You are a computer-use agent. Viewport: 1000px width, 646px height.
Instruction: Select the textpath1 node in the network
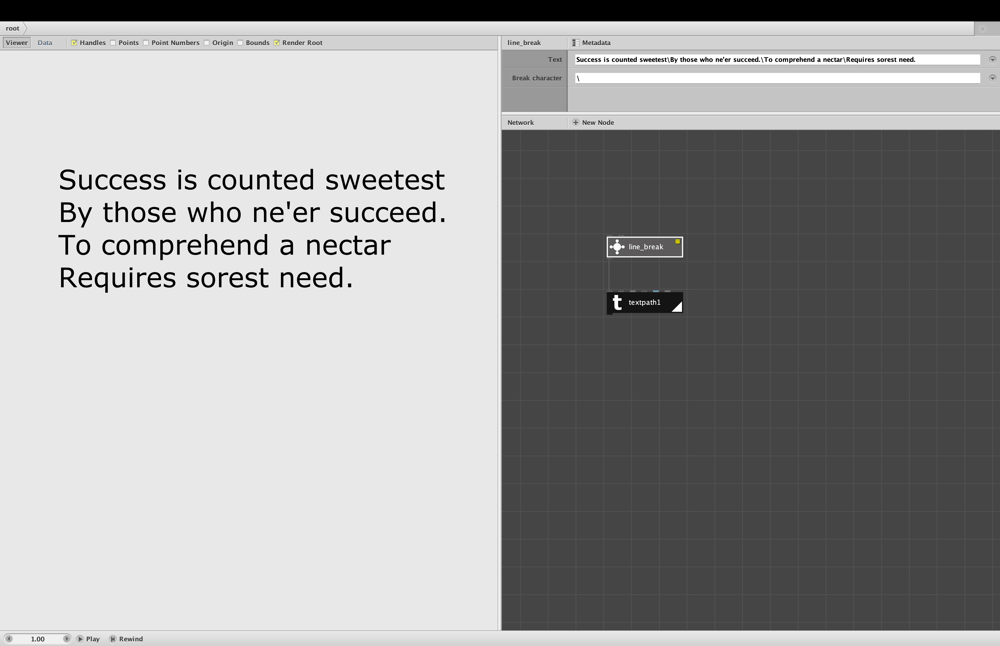[x=645, y=302]
